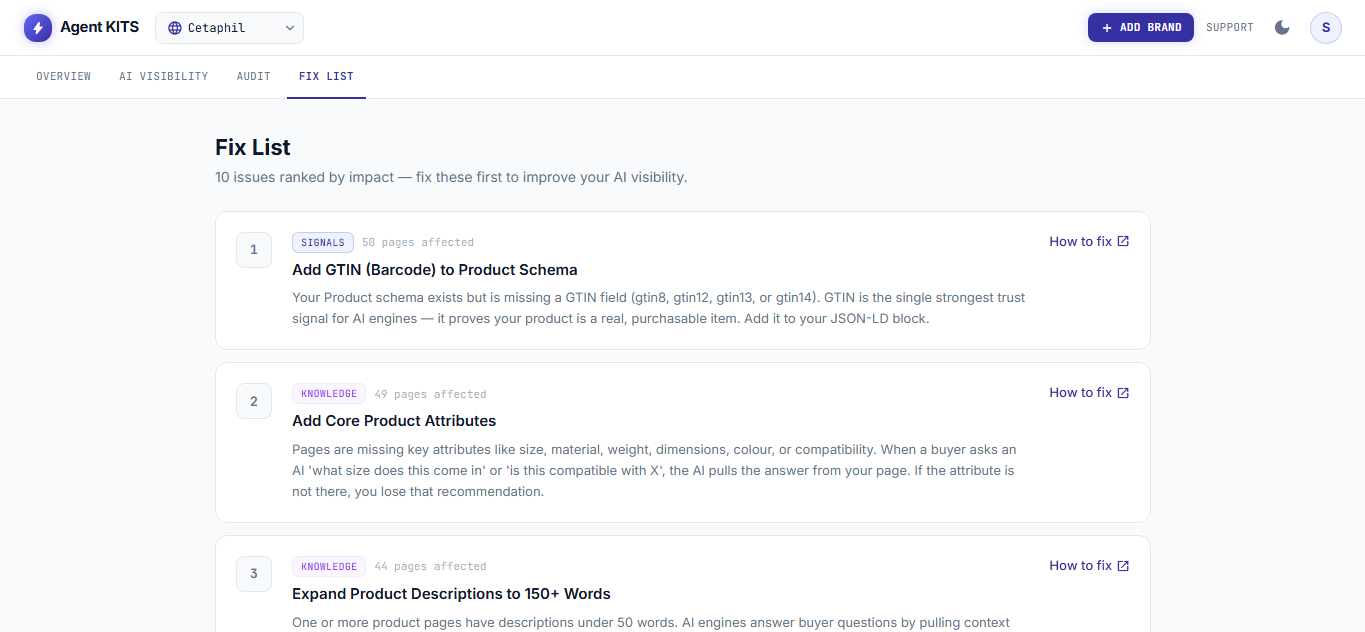This screenshot has height=632, width=1365.
Task: Open How to fix for Core Product Attributes
Action: click(x=1089, y=392)
